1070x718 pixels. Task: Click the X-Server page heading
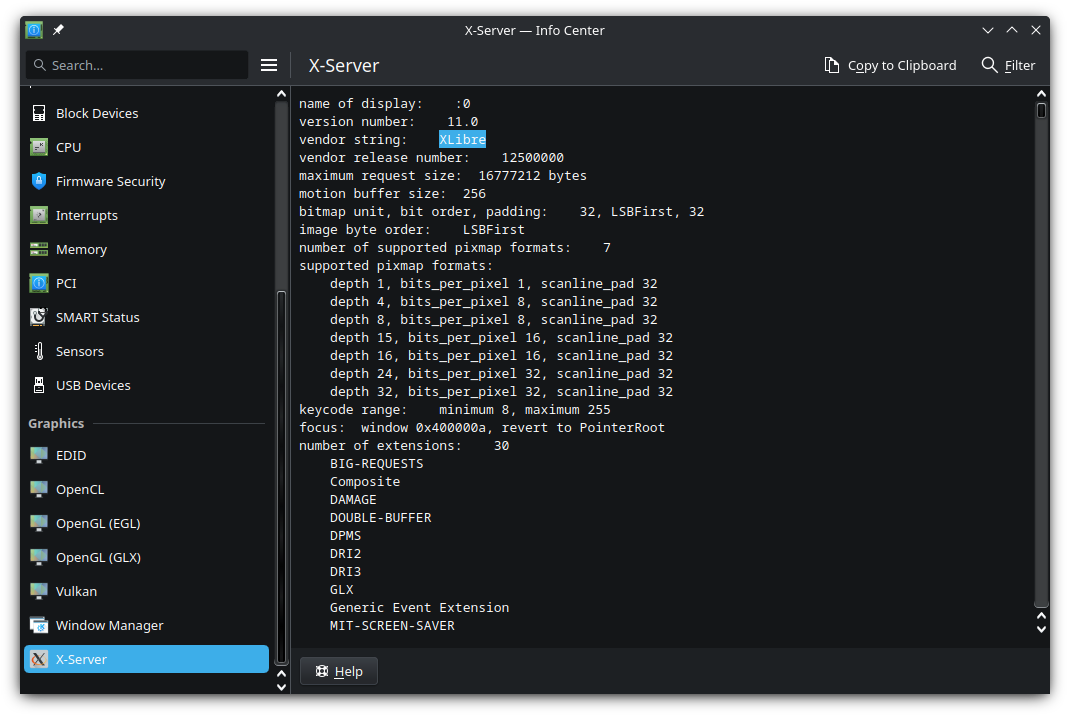[x=344, y=66]
